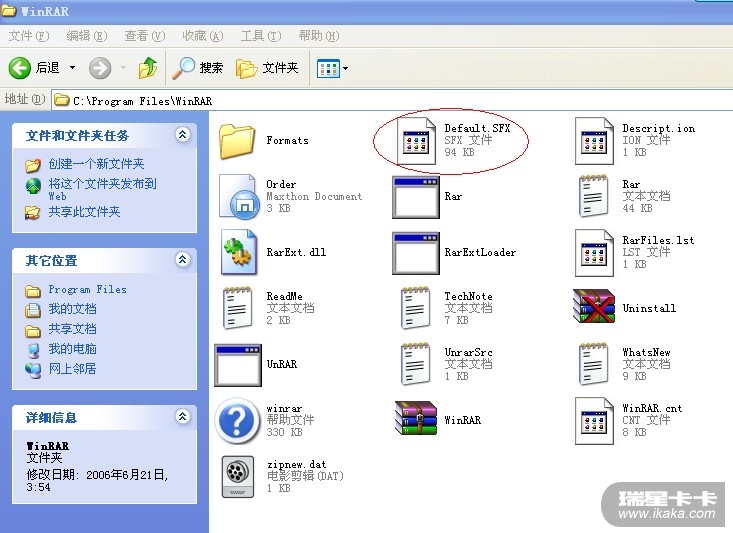733x533 pixels.
Task: Open the WhatsNew text document icon
Action: 593,364
